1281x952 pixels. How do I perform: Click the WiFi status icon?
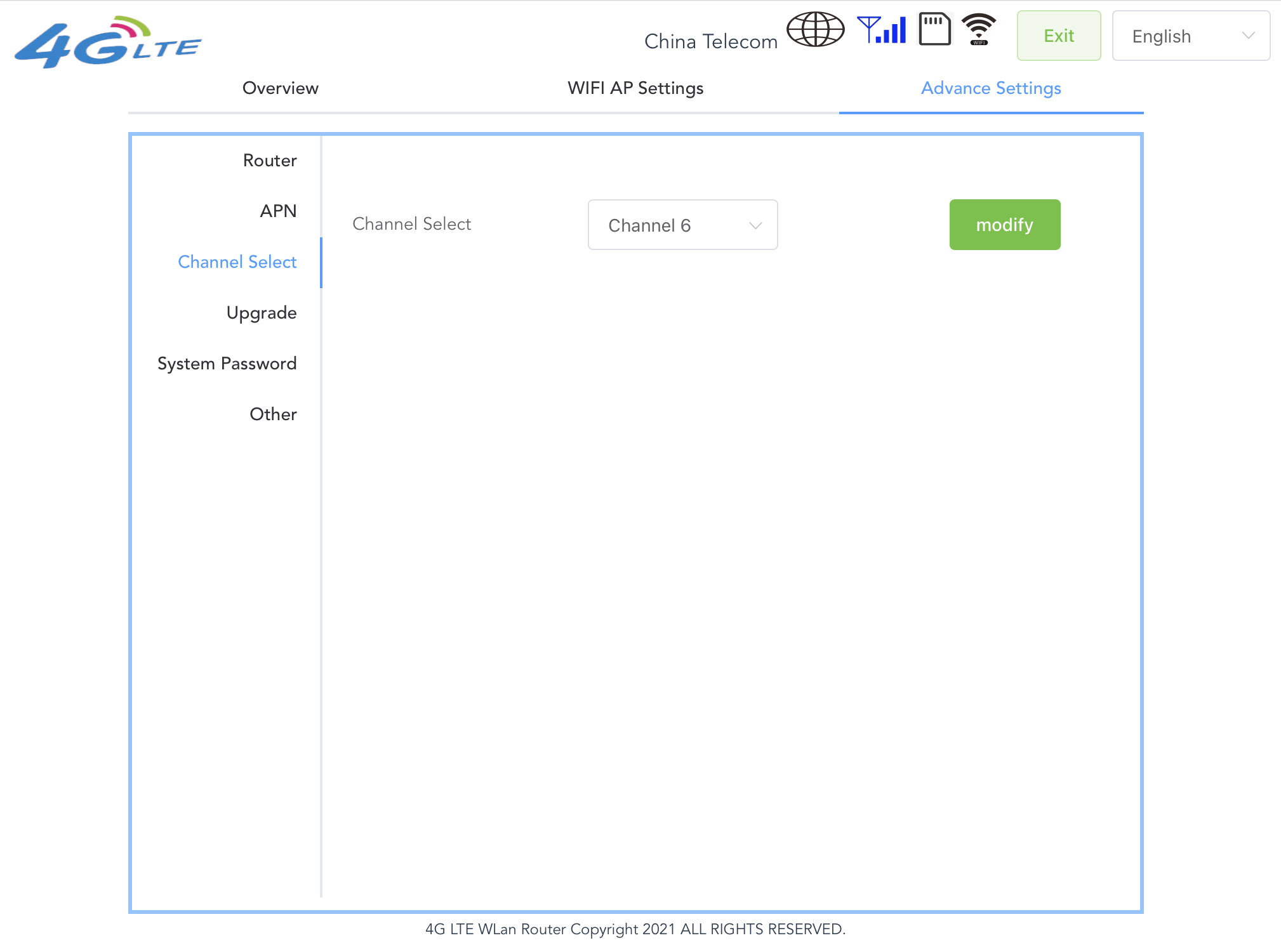tap(978, 29)
